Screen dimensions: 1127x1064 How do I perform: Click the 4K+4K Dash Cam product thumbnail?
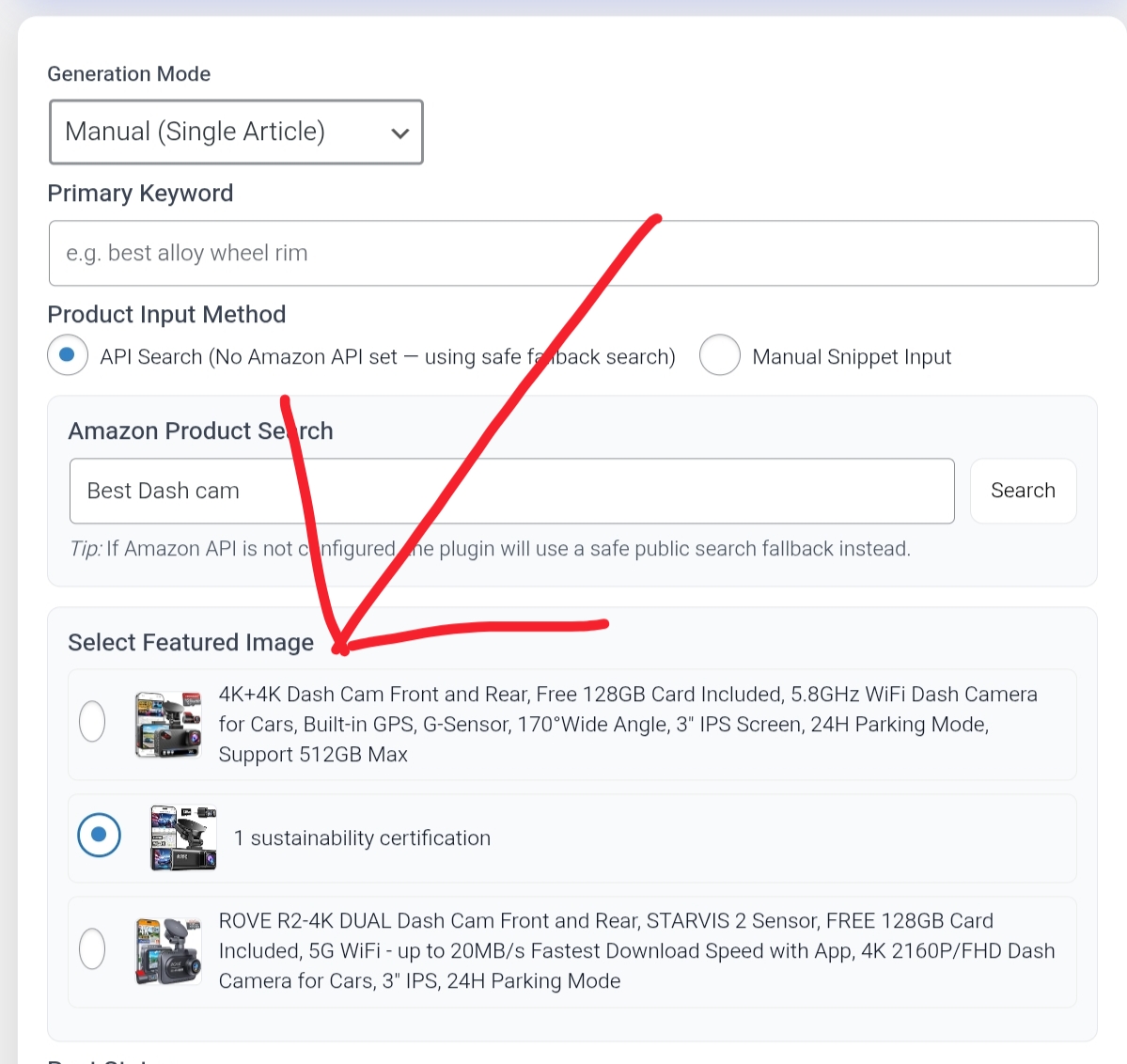pos(168,724)
